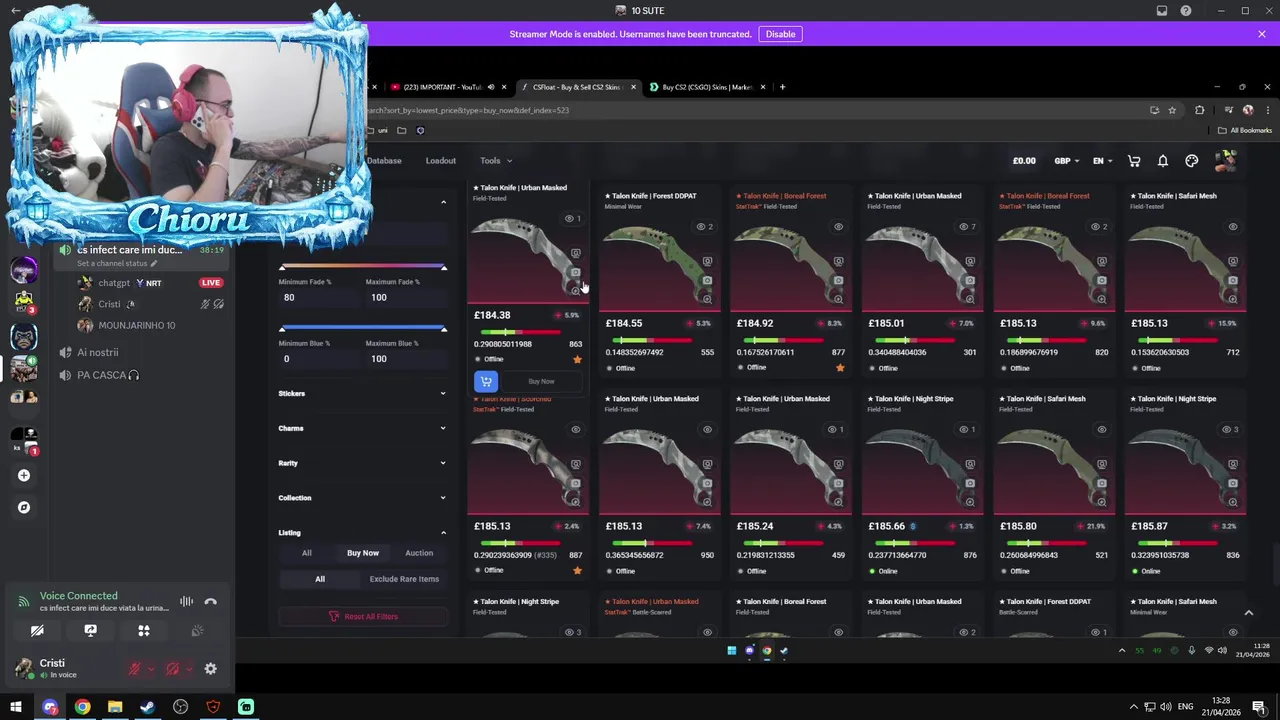Click the Fade percentage range slider

362,267
